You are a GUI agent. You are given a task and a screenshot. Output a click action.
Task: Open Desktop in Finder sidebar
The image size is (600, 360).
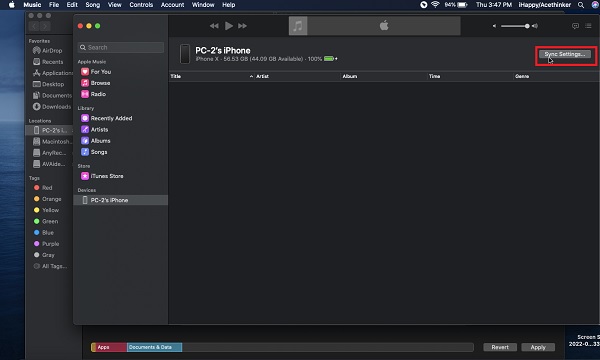click(49, 84)
